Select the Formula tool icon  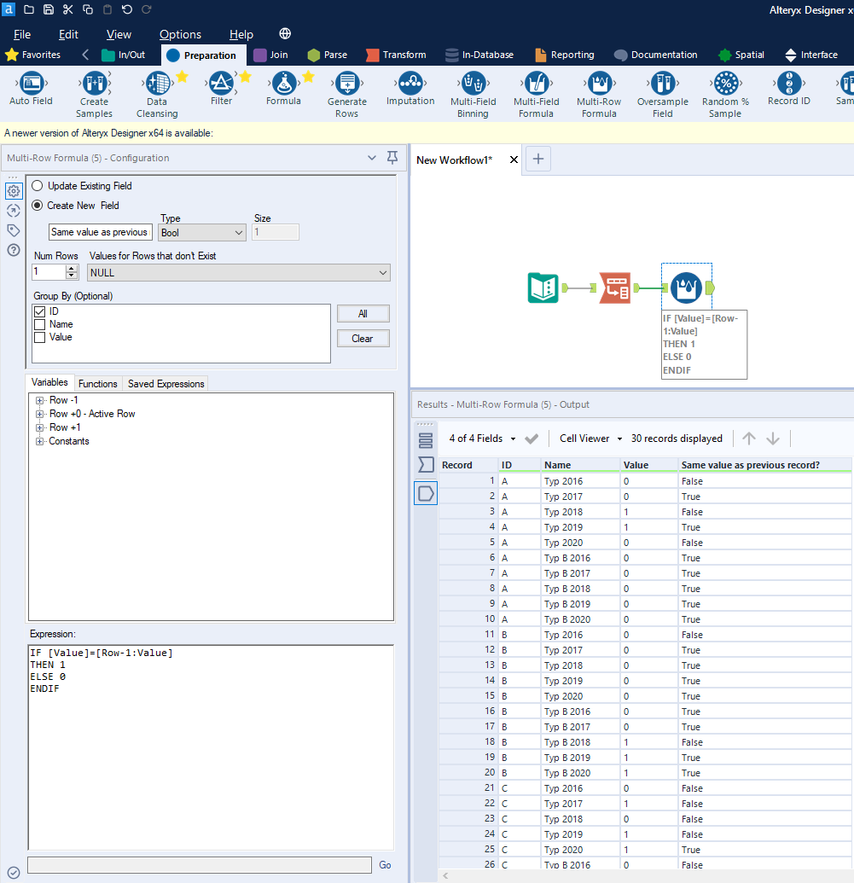coord(284,85)
